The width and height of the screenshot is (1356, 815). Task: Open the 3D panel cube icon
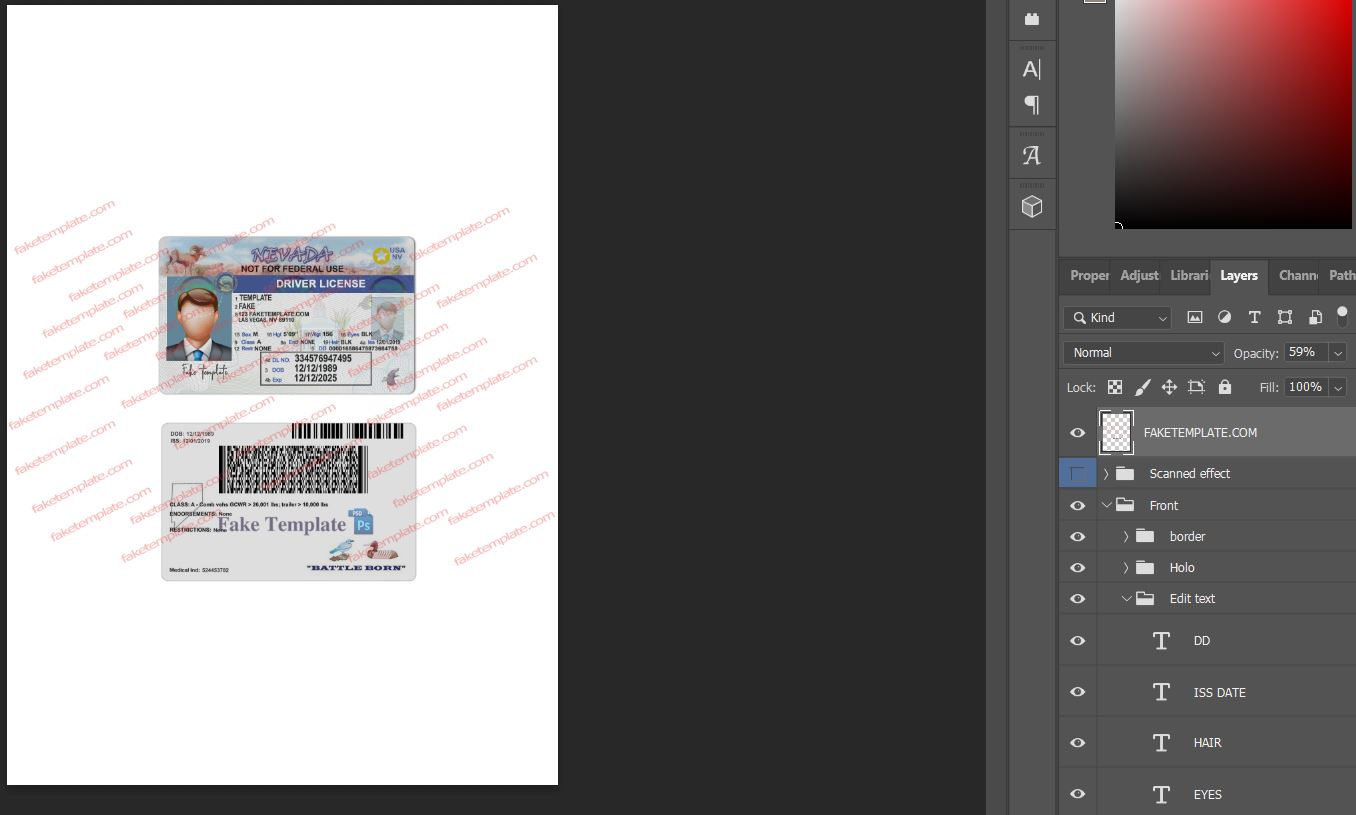pos(1031,205)
